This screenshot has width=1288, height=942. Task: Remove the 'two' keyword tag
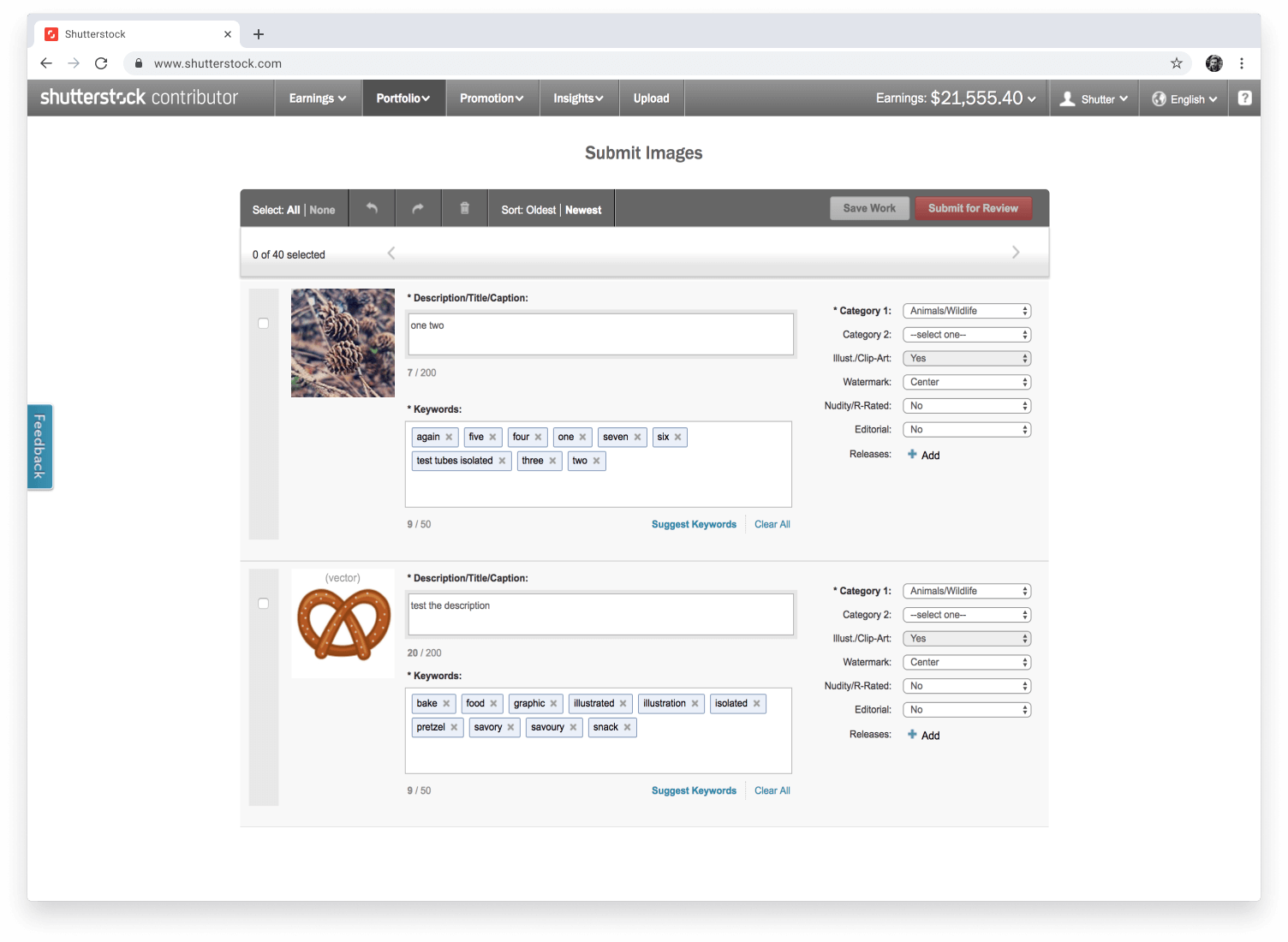point(596,461)
